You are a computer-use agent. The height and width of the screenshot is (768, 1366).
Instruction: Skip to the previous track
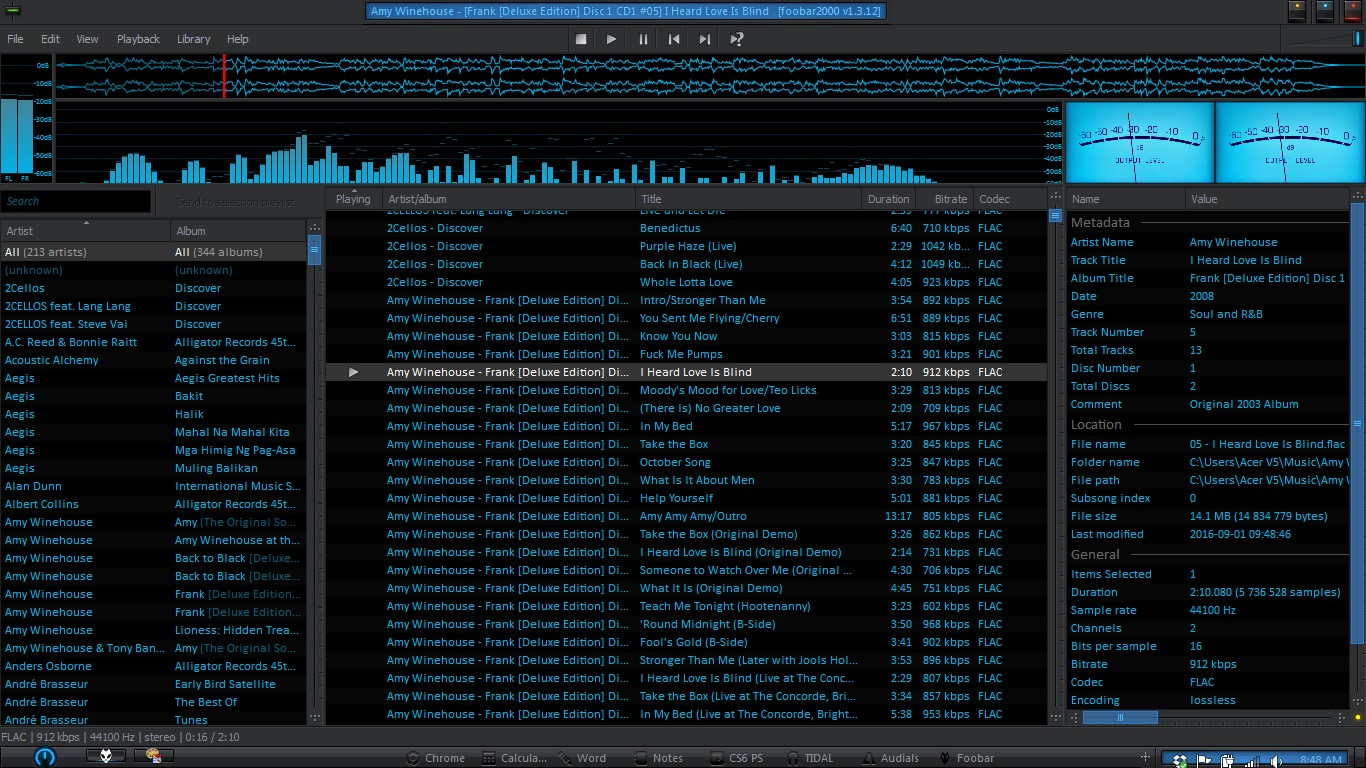[x=674, y=39]
